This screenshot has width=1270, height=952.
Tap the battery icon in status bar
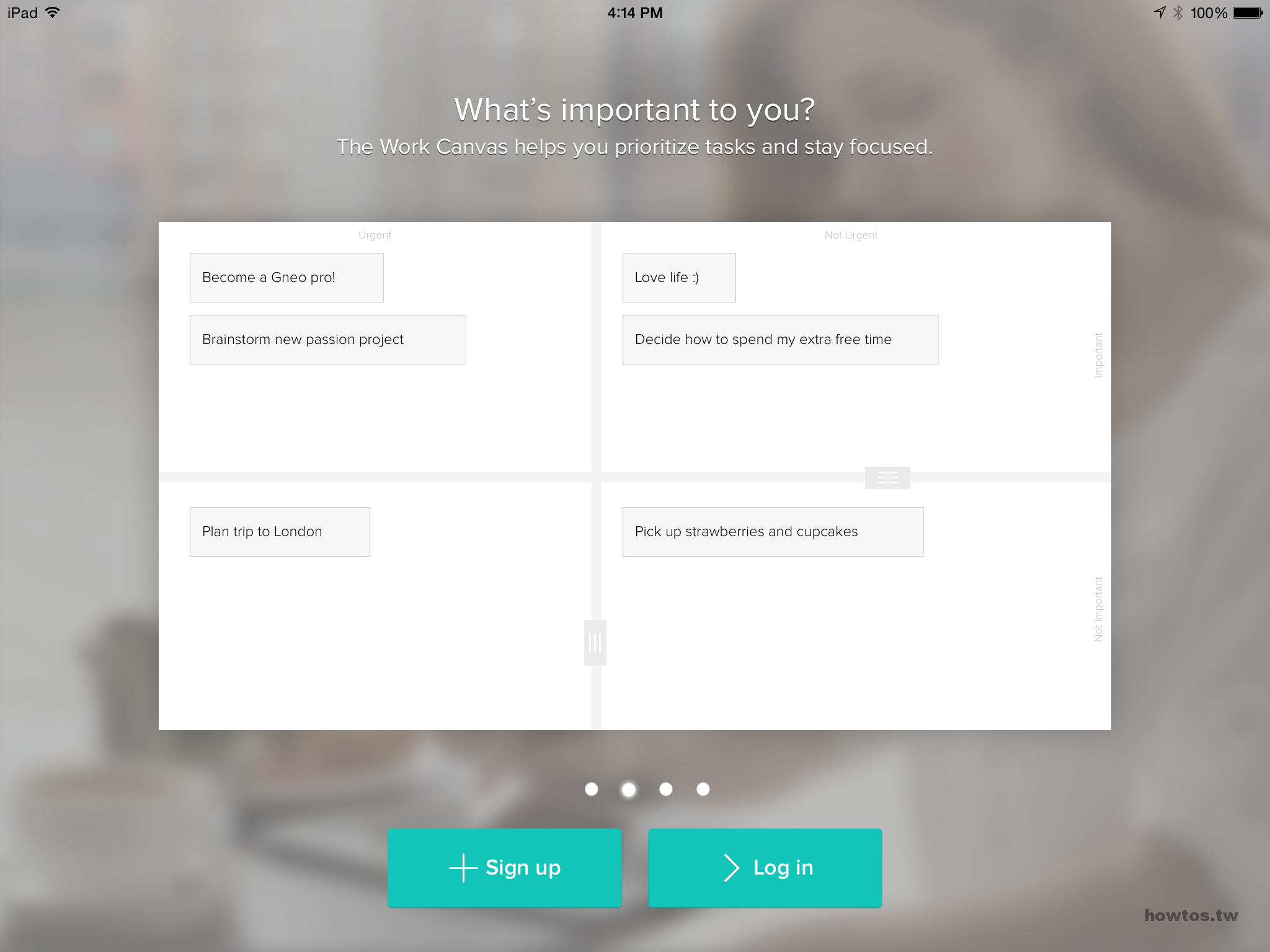tap(1248, 12)
